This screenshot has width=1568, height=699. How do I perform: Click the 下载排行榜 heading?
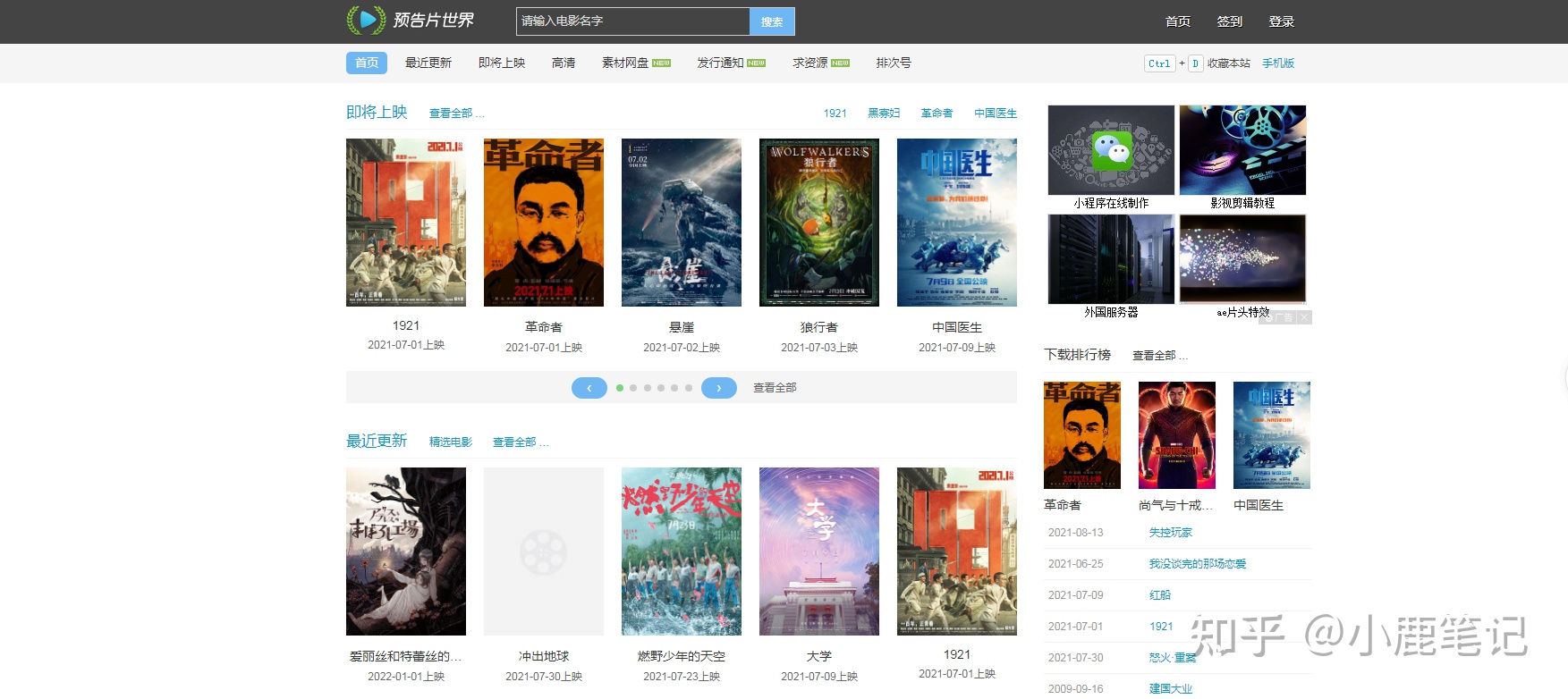click(1078, 355)
